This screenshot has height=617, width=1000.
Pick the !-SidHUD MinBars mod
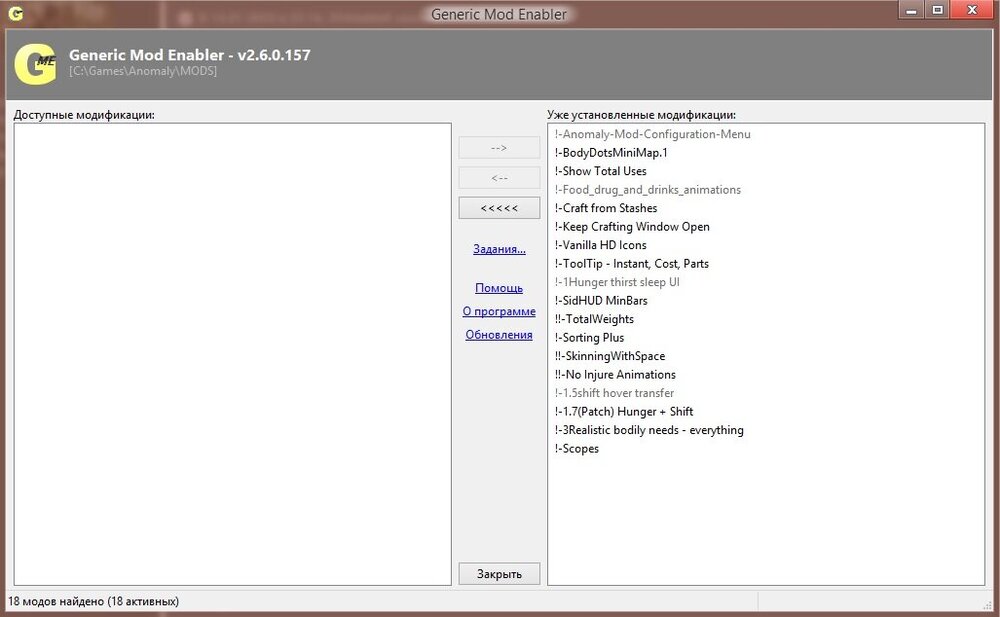pos(600,301)
